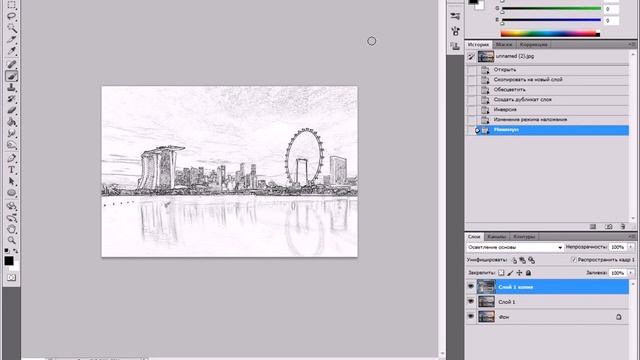Toggle Quick Mask mode button
640x360 pixels.
11,278
